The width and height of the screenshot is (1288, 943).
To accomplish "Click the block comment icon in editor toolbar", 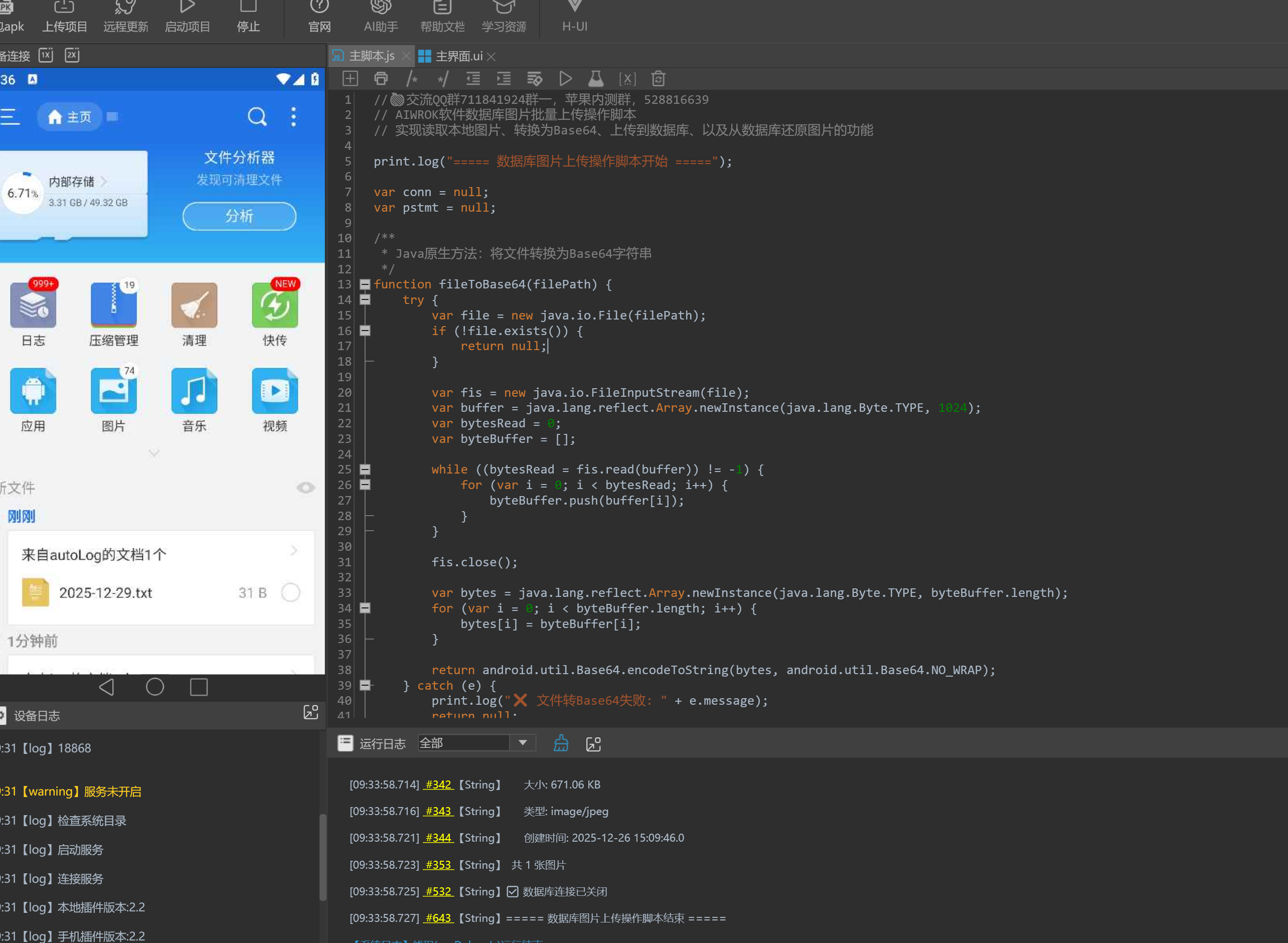I will 412,79.
